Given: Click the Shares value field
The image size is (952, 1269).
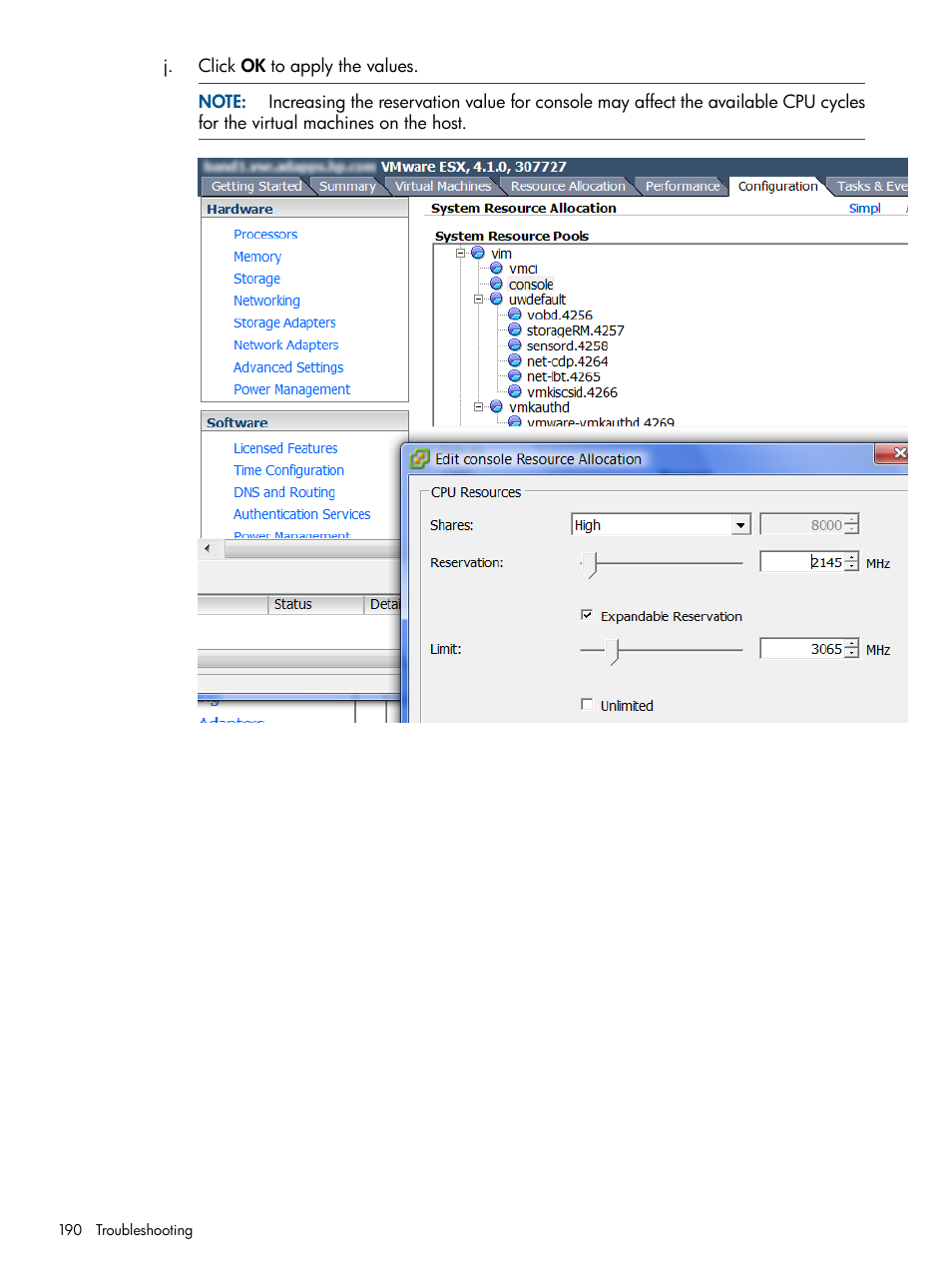Looking at the screenshot, I should point(801,525).
